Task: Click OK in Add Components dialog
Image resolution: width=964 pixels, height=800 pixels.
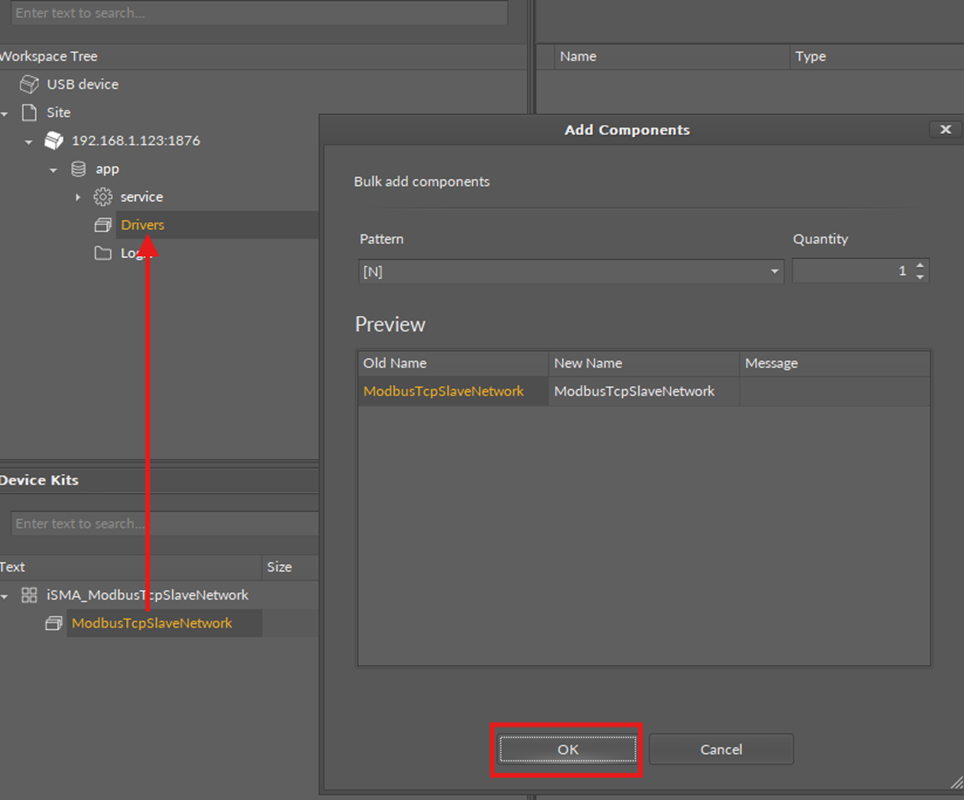Action: [x=567, y=750]
